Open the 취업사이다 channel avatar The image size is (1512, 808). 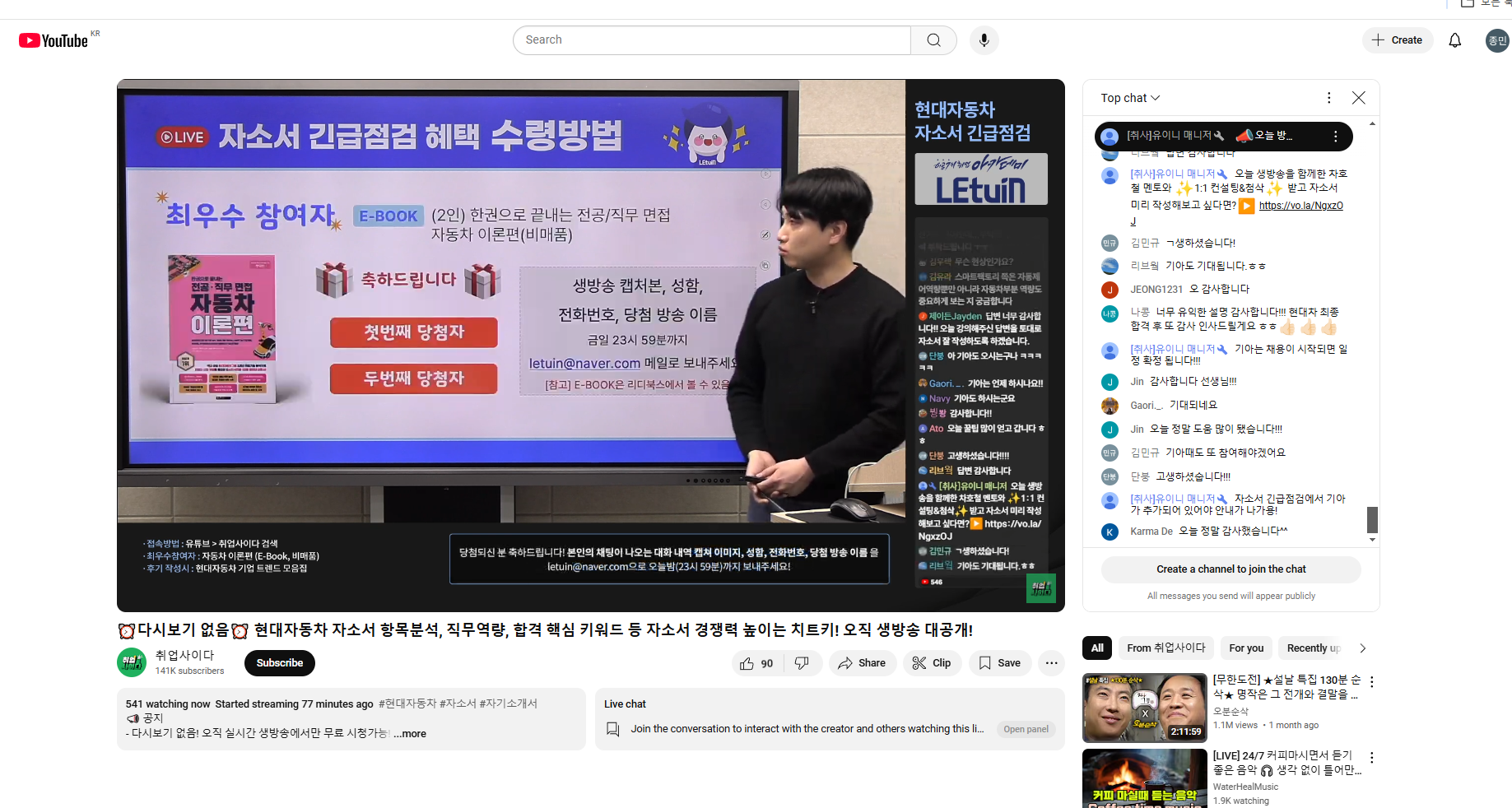tap(132, 662)
